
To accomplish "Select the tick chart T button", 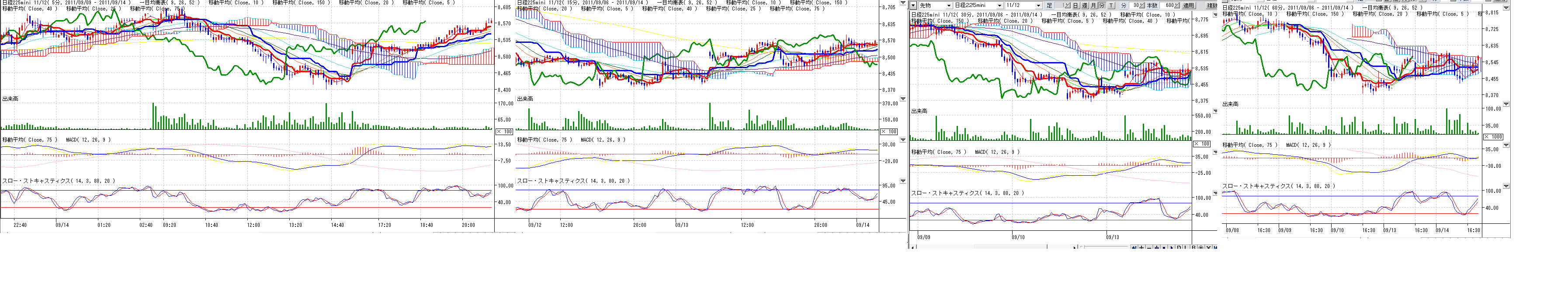I will pos(1111,6).
